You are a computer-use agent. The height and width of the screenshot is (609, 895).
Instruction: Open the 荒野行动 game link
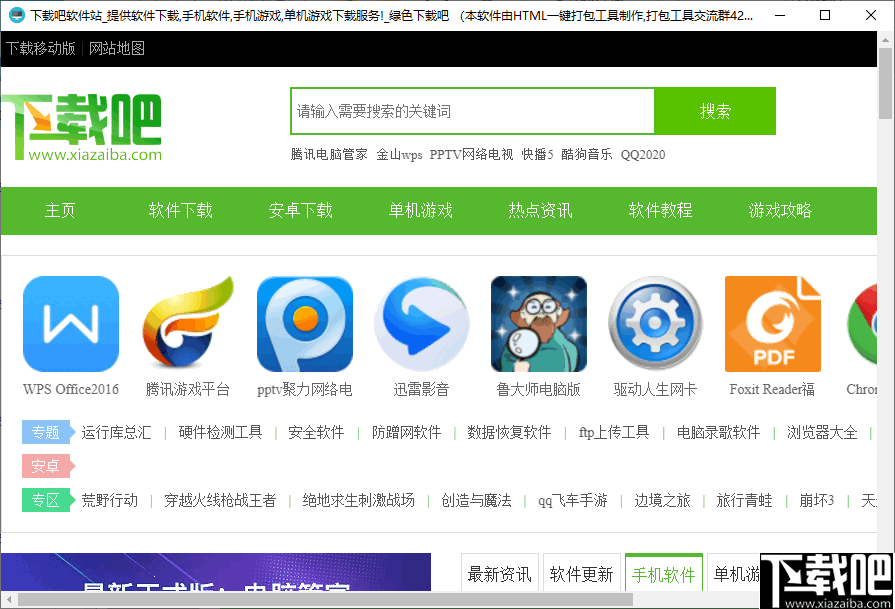point(110,499)
